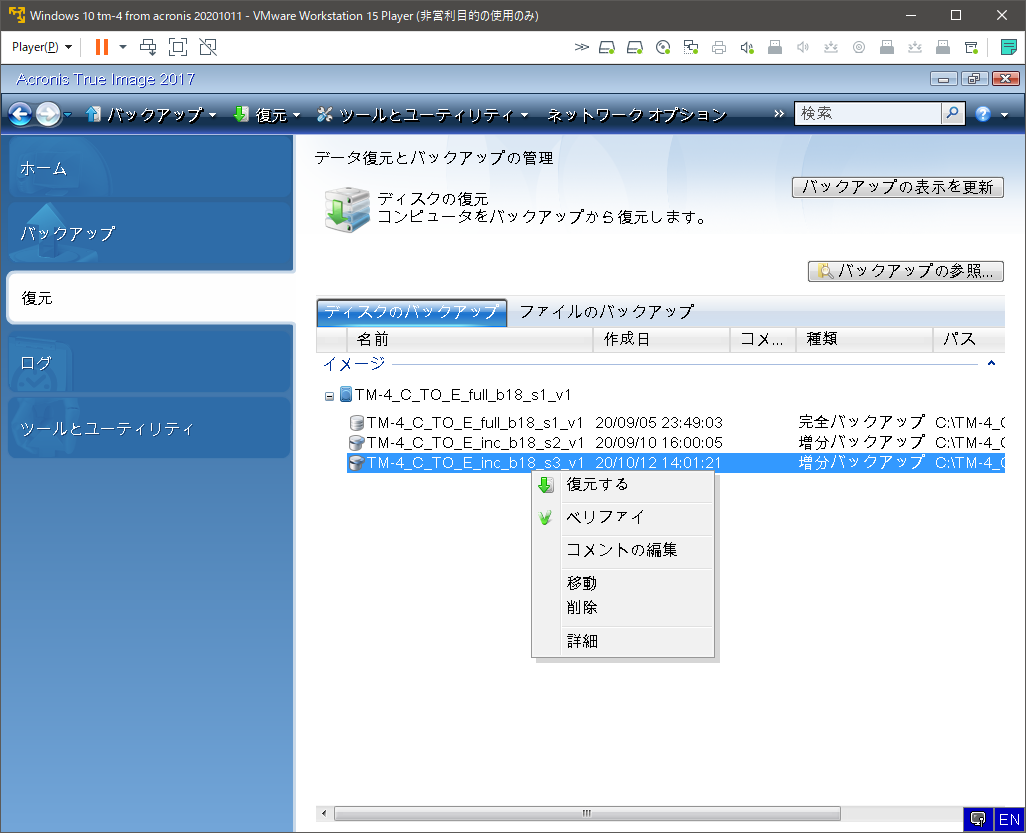Choose 復元する from the context menu
Viewport: 1026px width, 833px height.
tap(623, 485)
